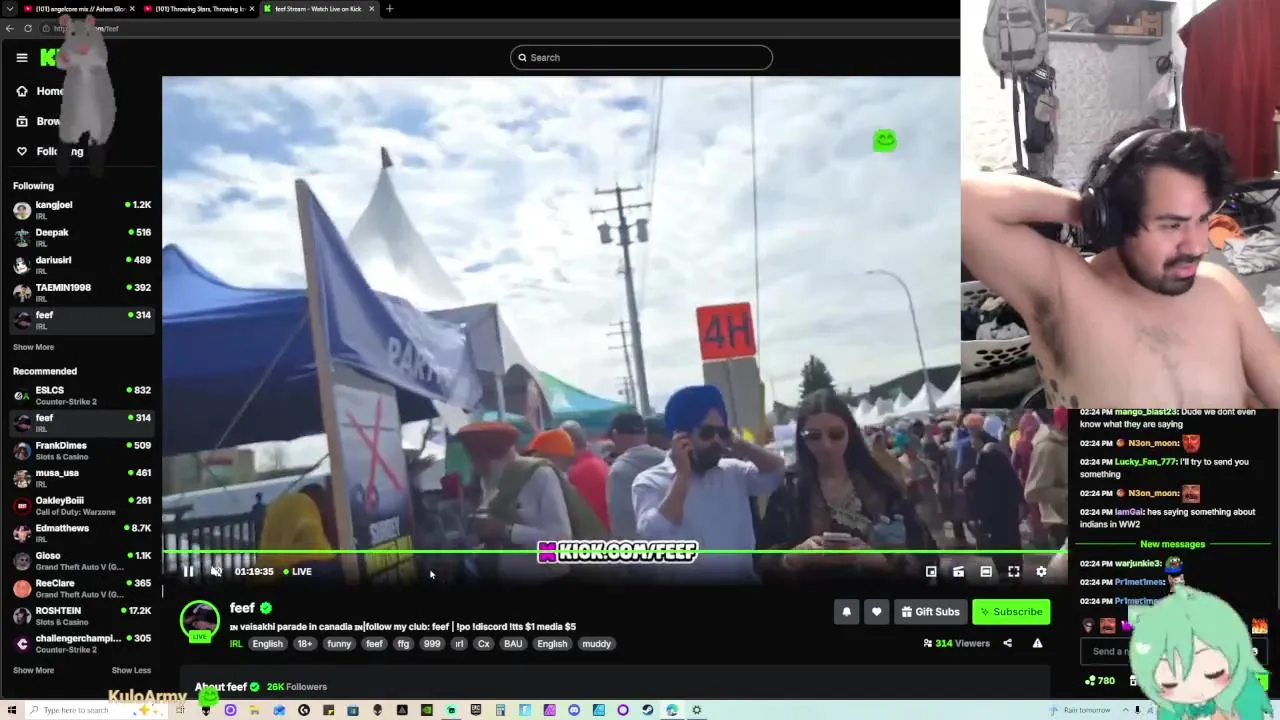Click the Browse icon in sidebar
Image resolution: width=1280 pixels, height=720 pixels.
click(22, 121)
